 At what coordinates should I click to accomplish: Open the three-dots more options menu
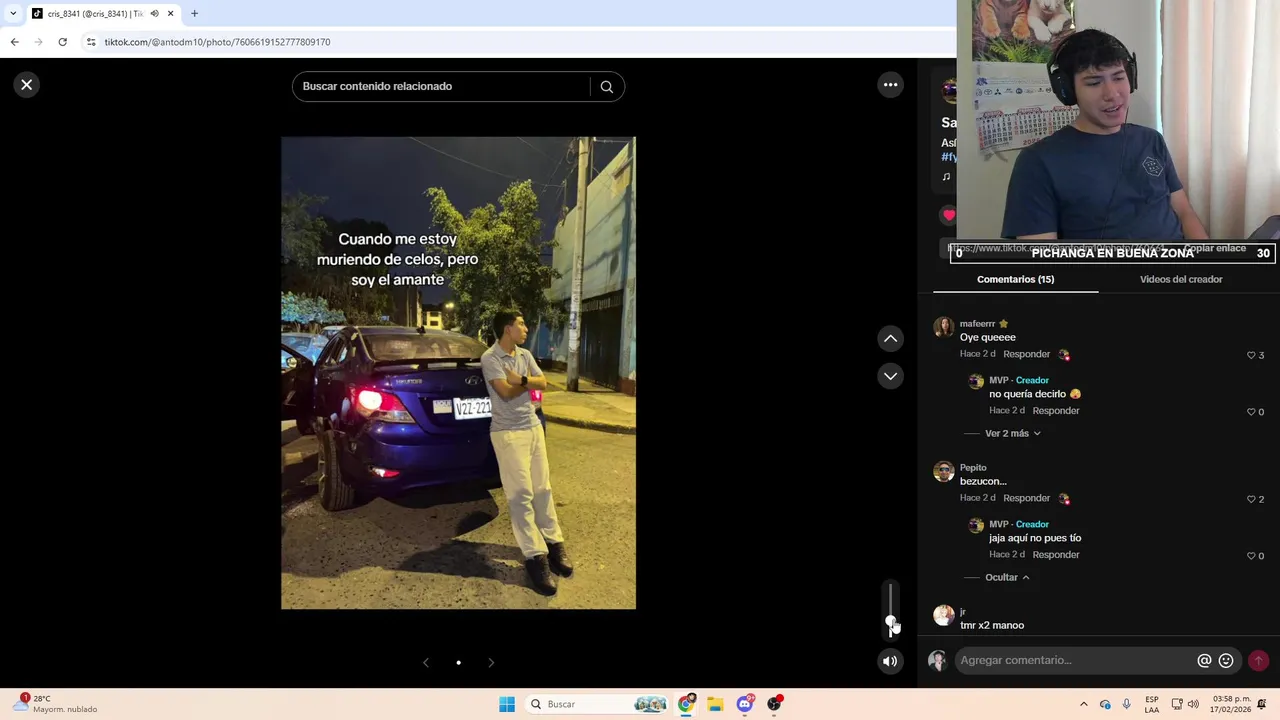[890, 85]
